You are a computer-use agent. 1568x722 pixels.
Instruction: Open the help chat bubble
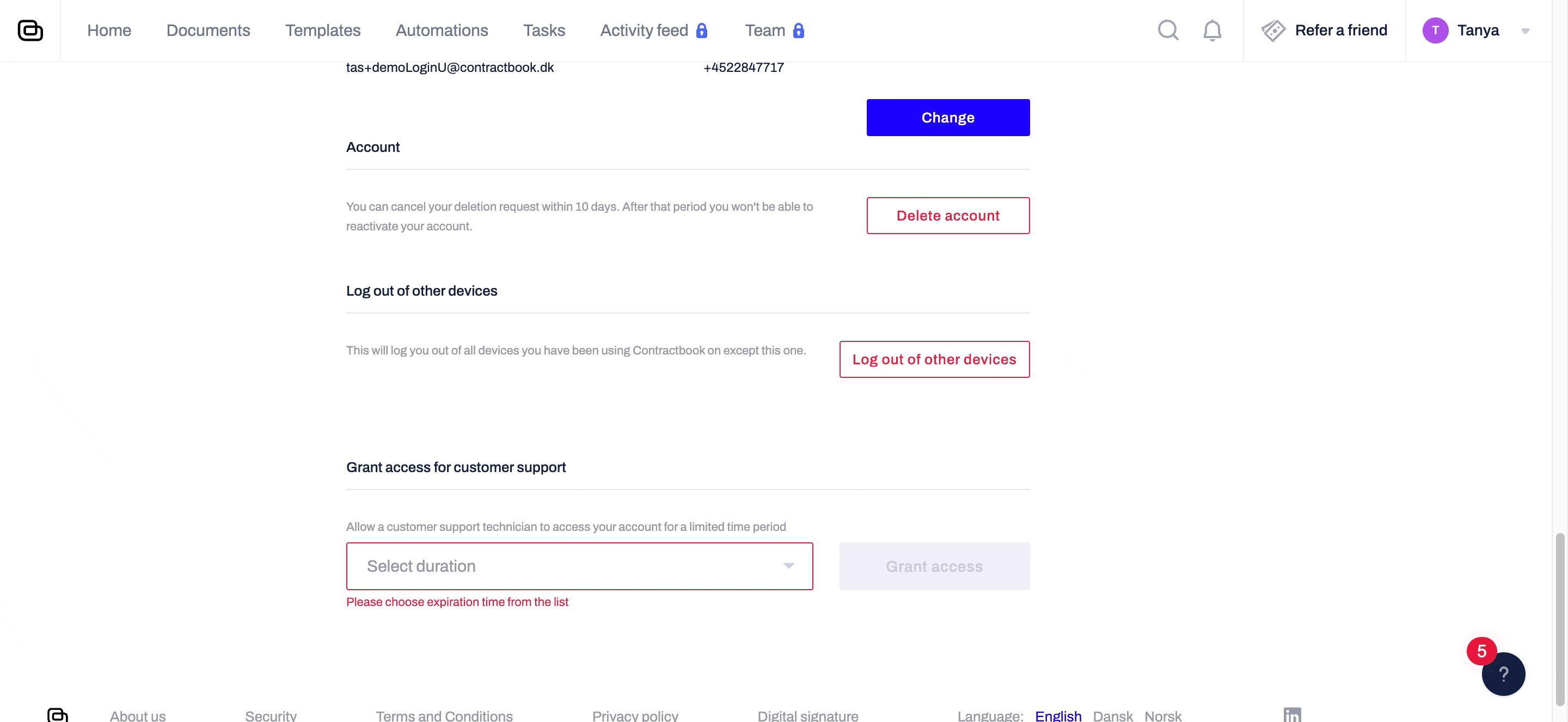(1503, 674)
